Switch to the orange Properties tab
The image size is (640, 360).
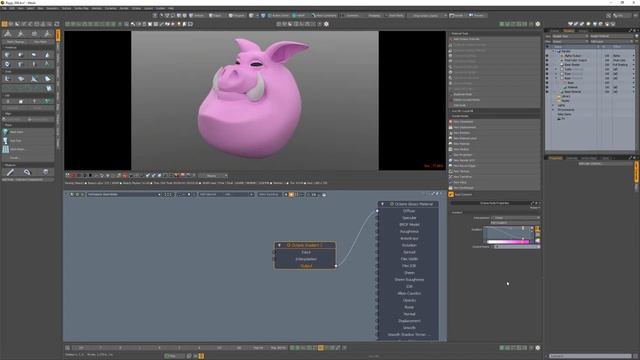click(555, 158)
